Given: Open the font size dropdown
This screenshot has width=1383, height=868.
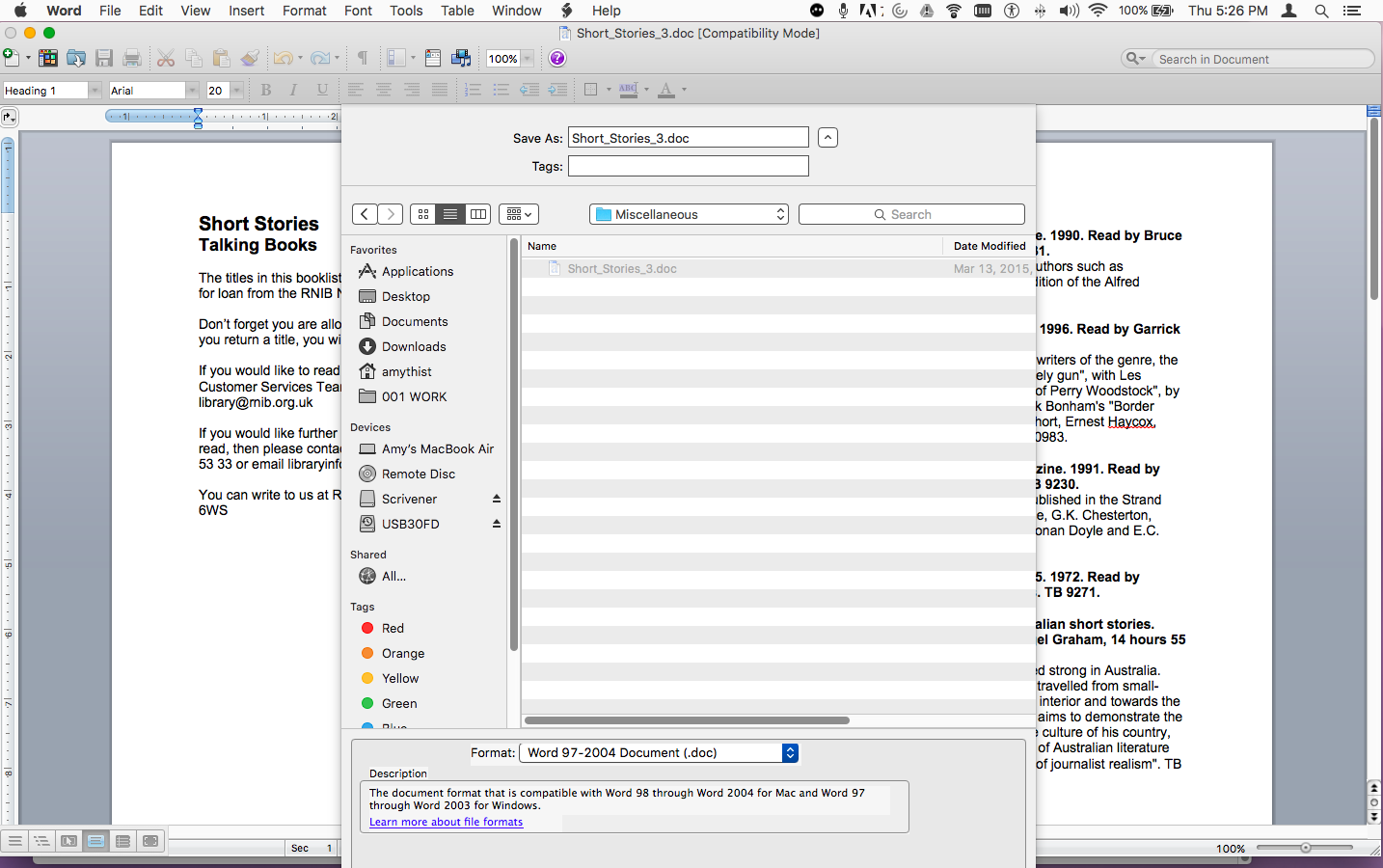Looking at the screenshot, I should pyautogui.click(x=237, y=90).
